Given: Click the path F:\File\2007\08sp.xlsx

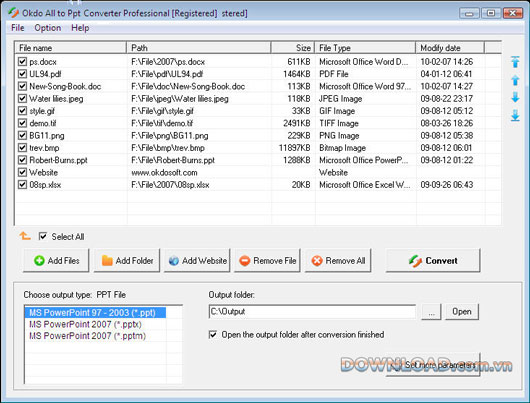Looking at the screenshot, I should (170, 185).
